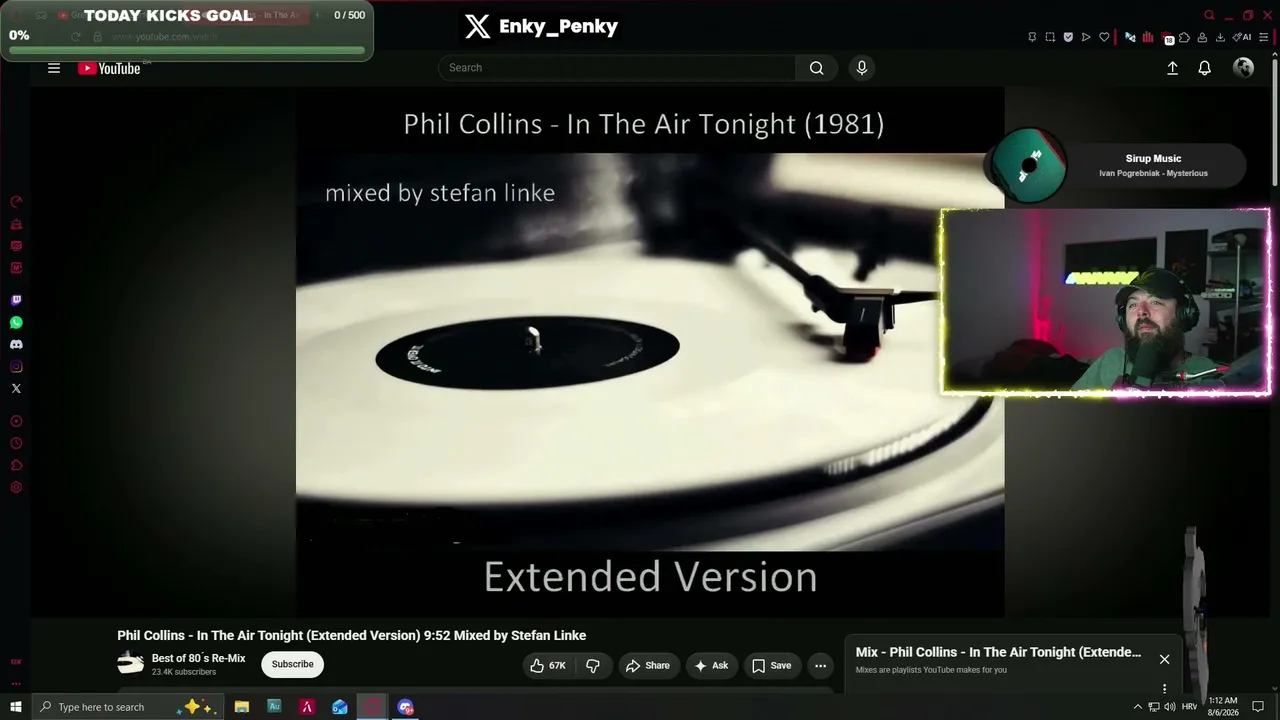
Task: Save the video to a playlist
Action: pyautogui.click(x=771, y=666)
